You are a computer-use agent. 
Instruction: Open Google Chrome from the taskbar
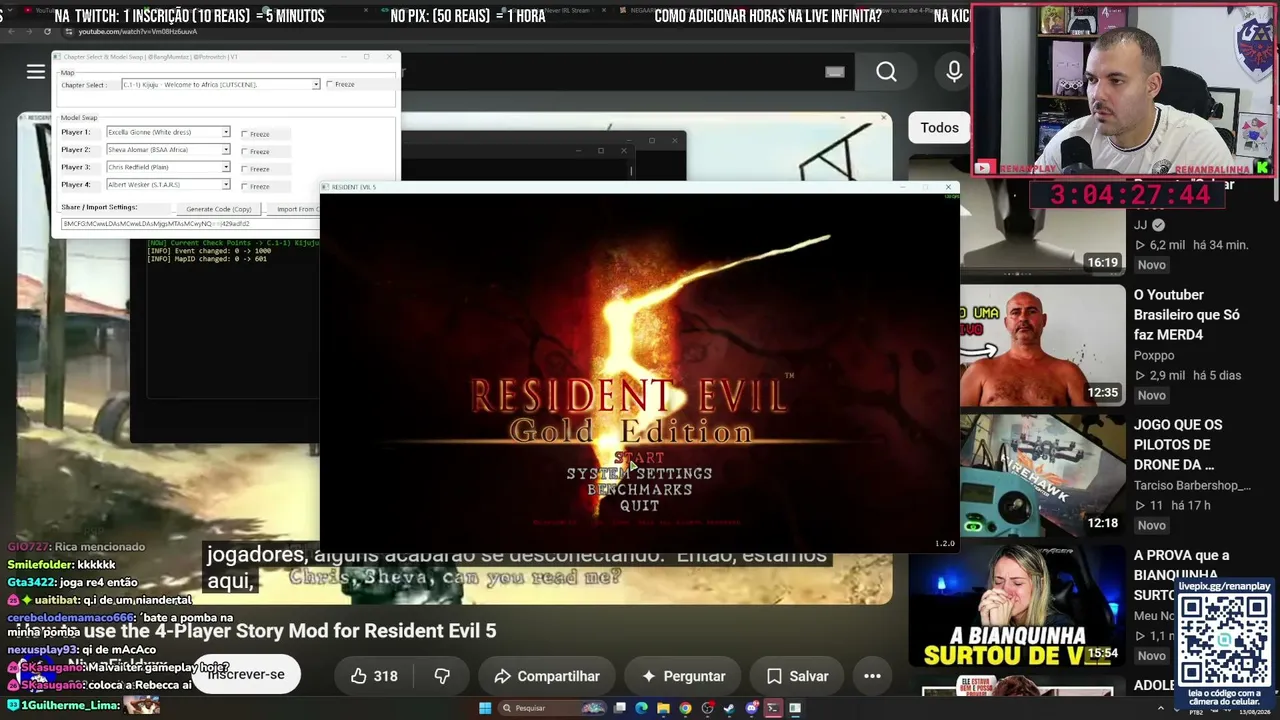685,708
